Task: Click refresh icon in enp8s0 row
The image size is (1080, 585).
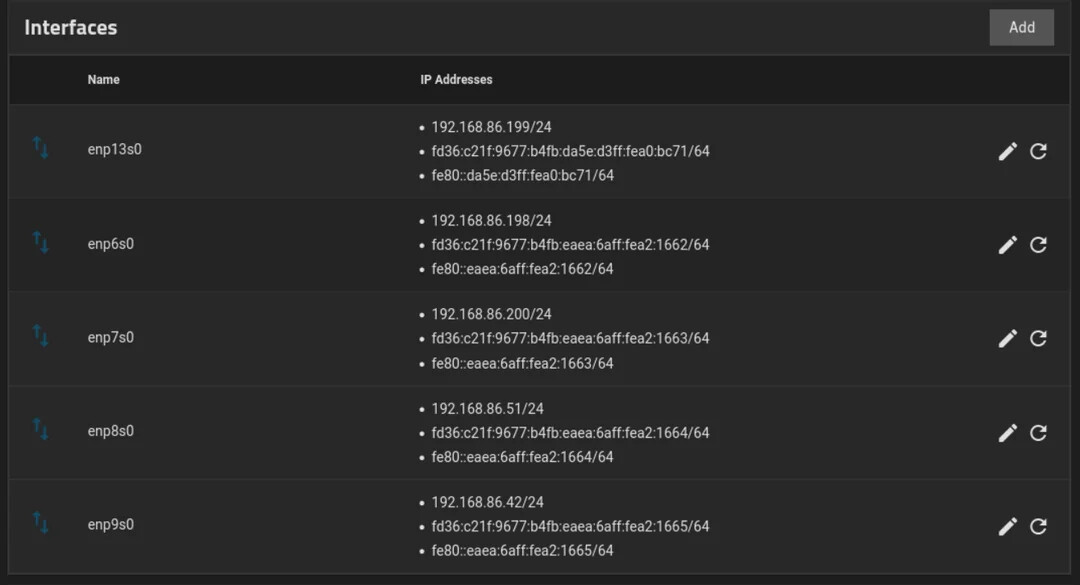Action: (1038, 433)
